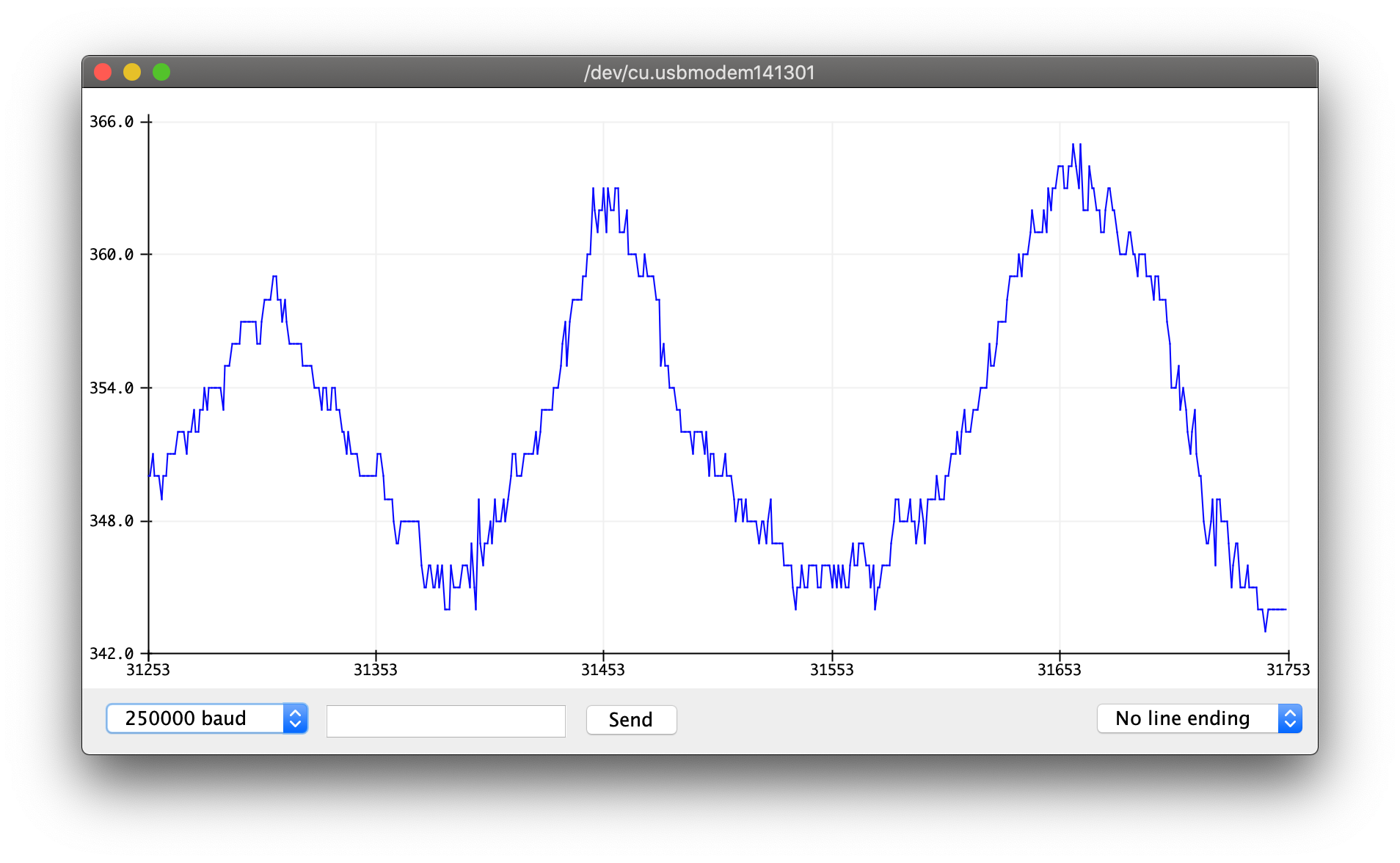Open the No line ending dropdown
Screen dimensions: 1400x863
1200,718
